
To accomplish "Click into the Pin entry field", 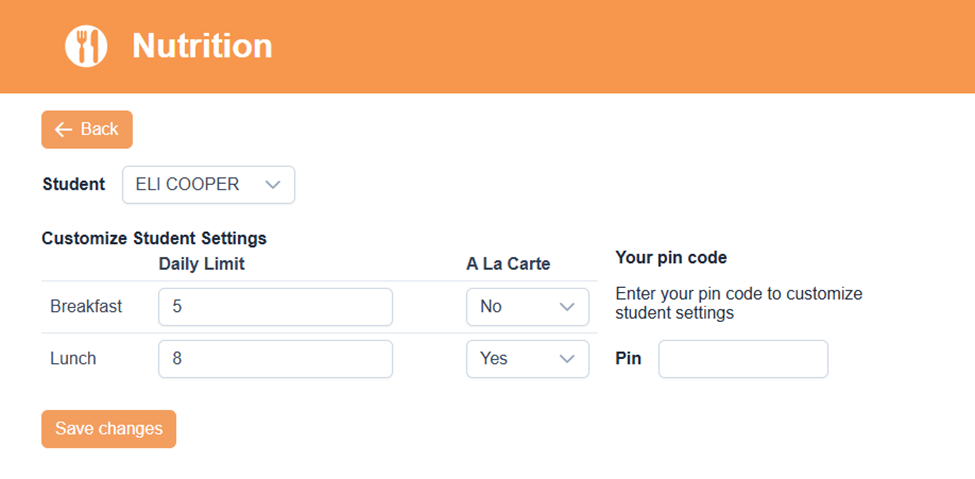I will (x=743, y=359).
